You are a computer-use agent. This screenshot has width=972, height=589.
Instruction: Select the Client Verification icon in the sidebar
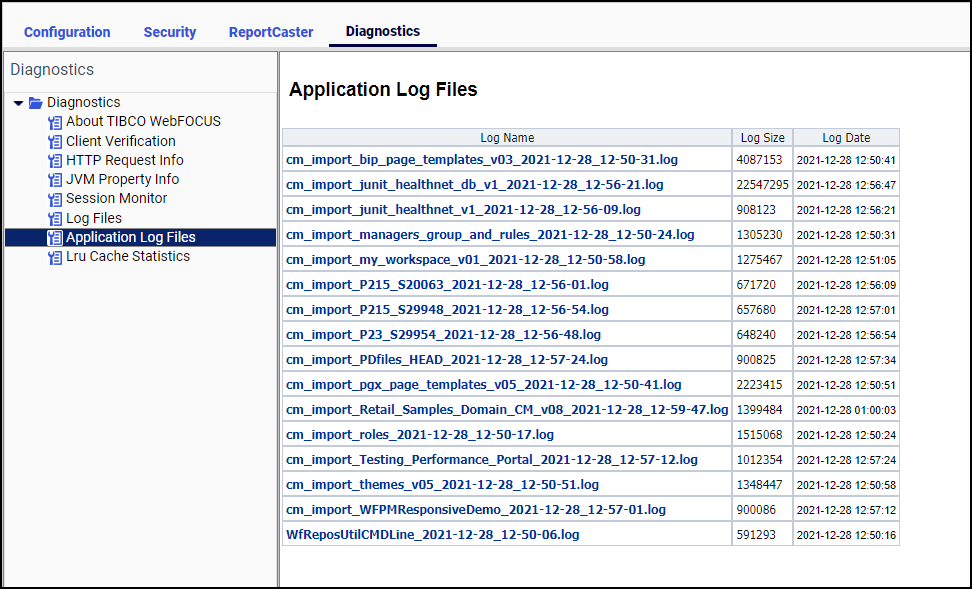56,141
